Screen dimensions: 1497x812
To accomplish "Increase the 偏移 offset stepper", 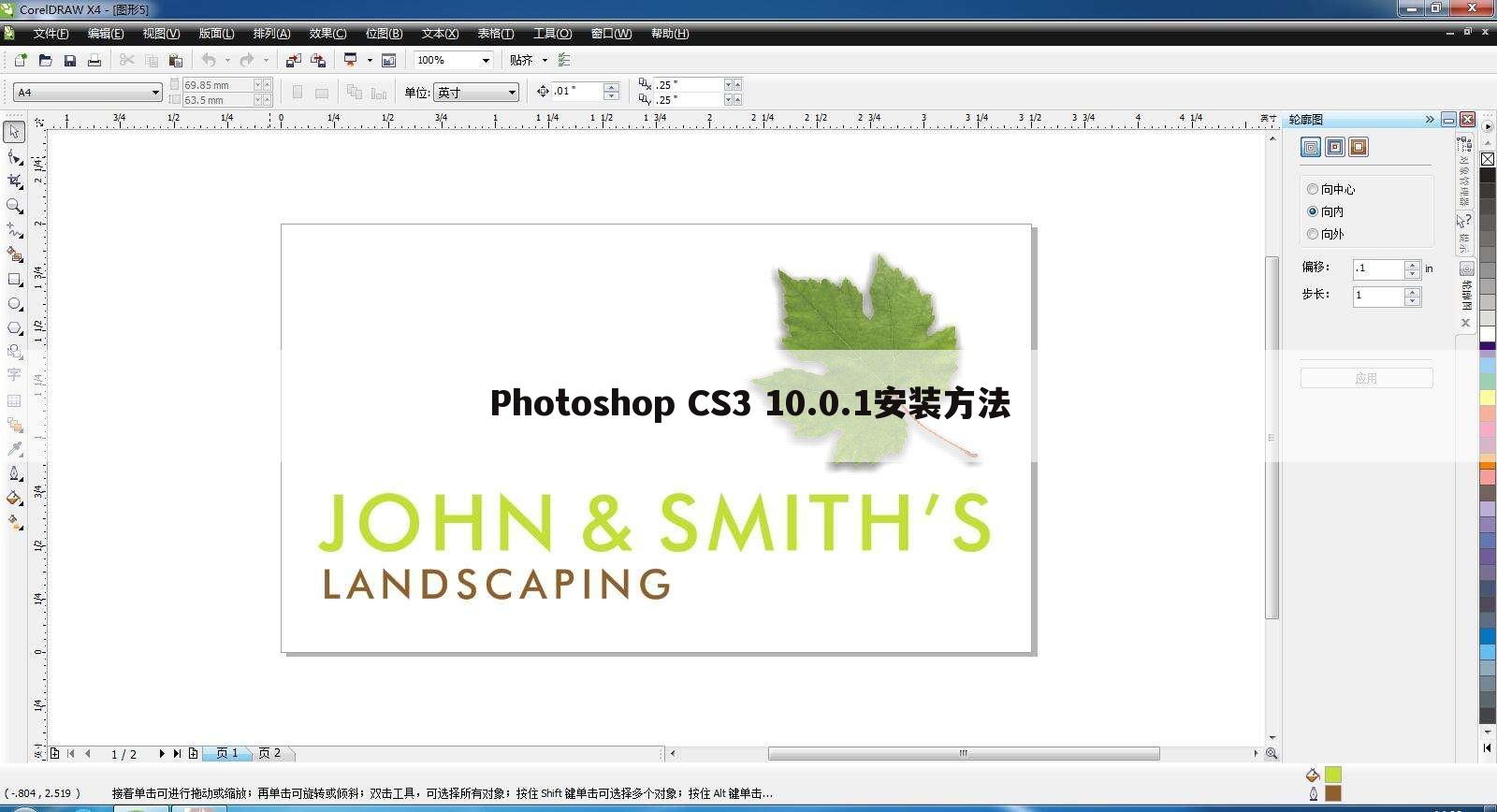I will pos(1413,264).
